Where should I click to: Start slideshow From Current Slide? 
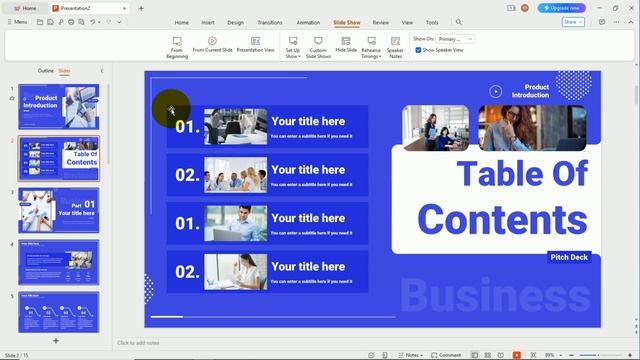212,44
